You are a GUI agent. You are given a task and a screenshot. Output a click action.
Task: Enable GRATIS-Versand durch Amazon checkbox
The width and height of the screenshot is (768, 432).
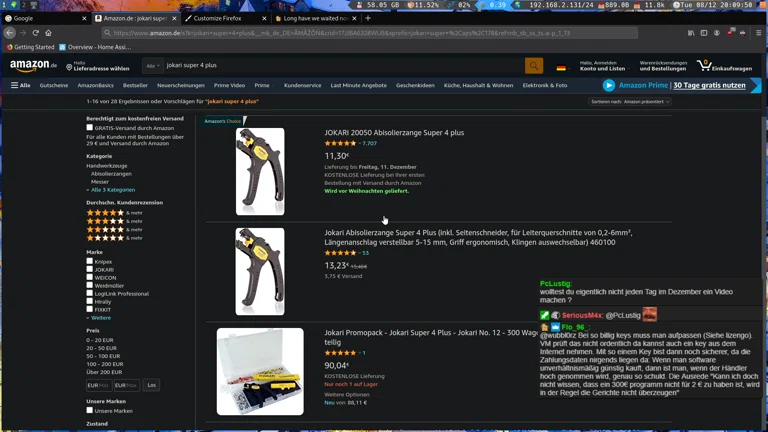pos(90,127)
